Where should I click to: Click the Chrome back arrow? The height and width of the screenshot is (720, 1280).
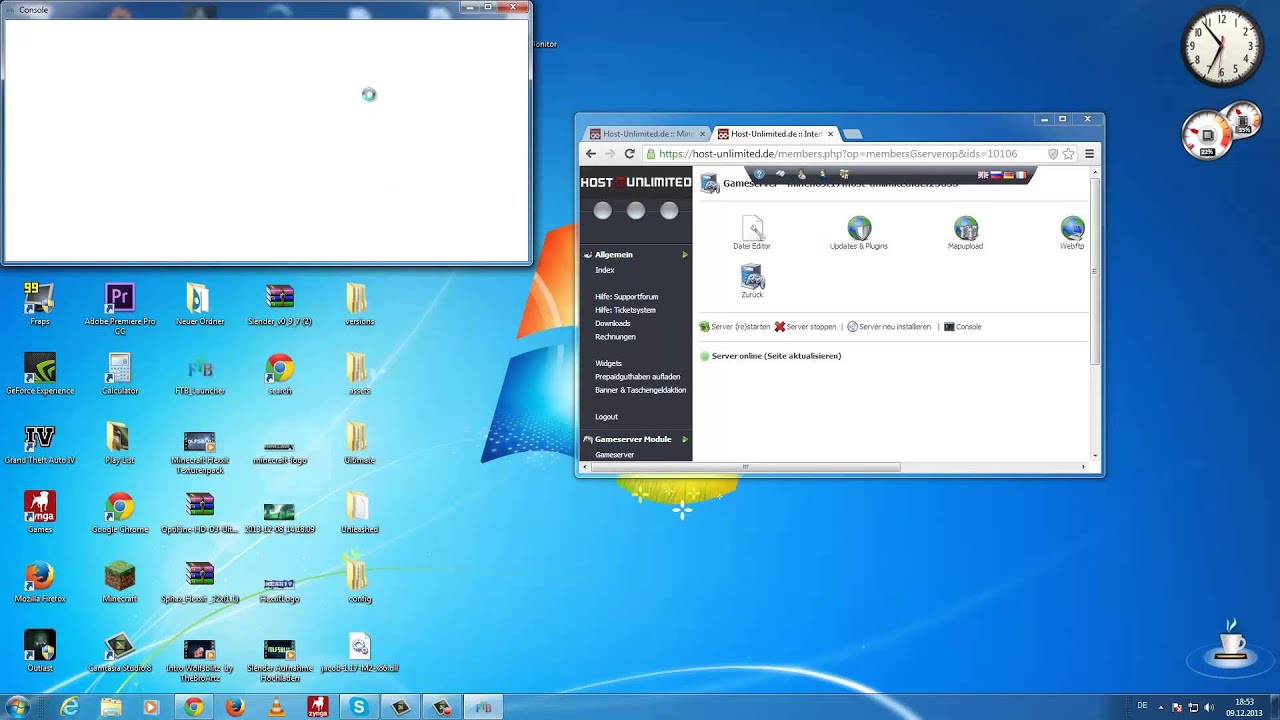[591, 154]
